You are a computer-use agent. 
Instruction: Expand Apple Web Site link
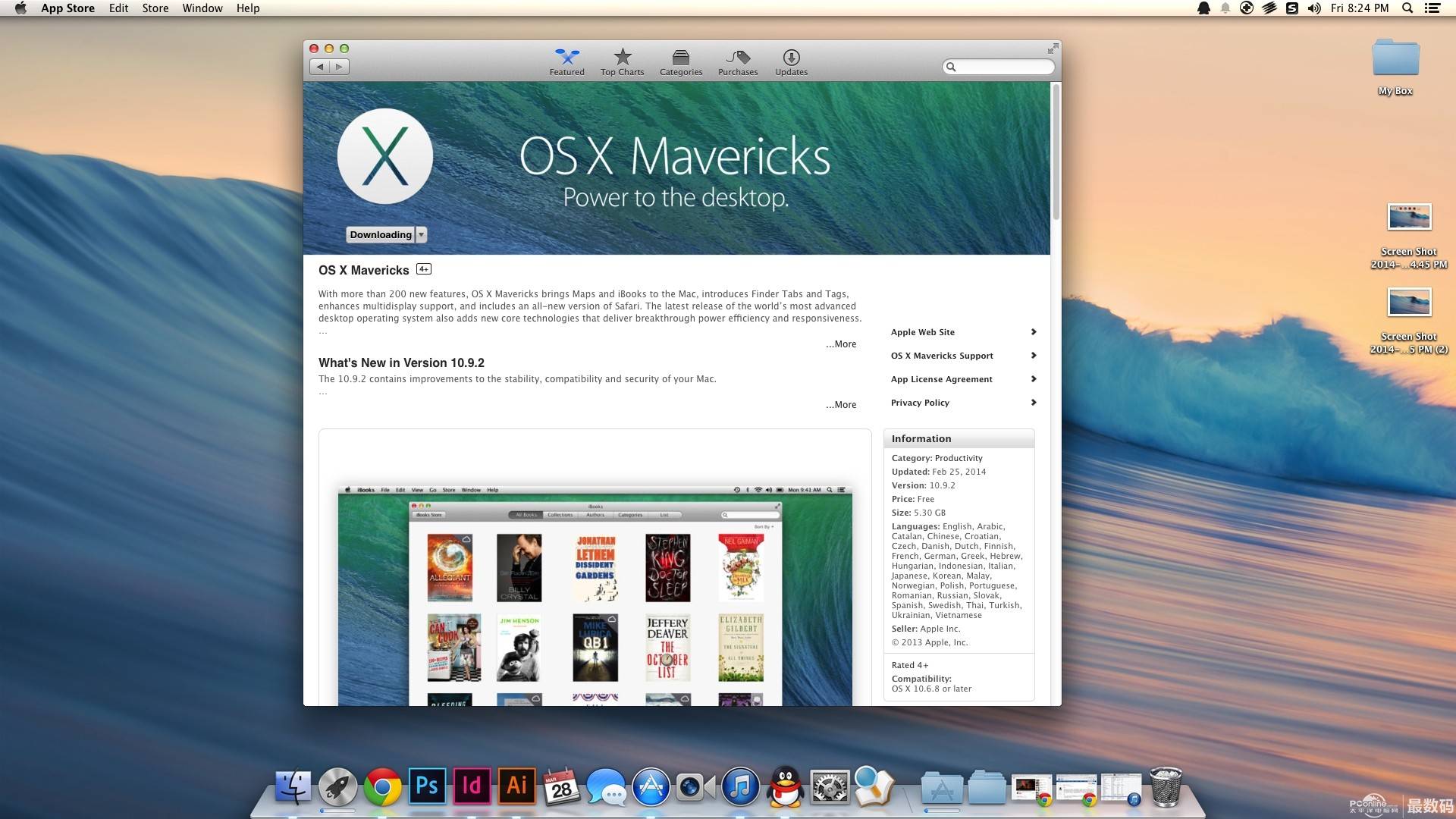pos(1034,331)
